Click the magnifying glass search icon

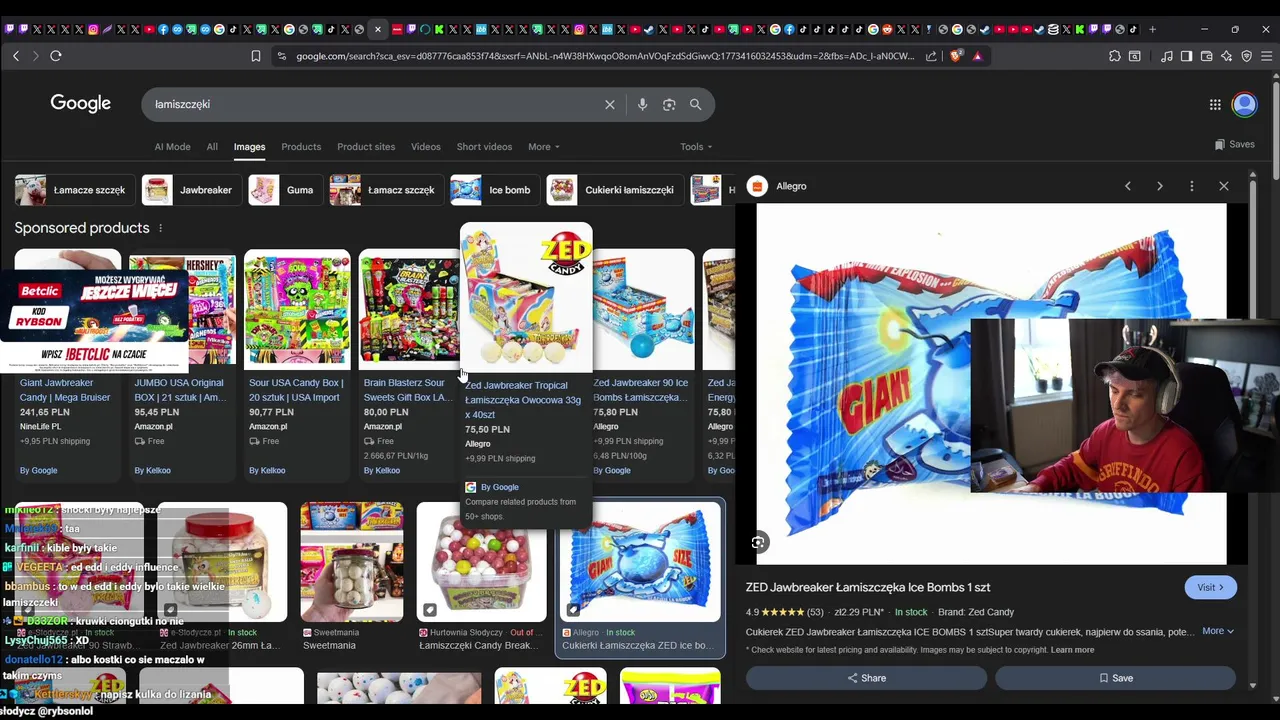(x=695, y=104)
